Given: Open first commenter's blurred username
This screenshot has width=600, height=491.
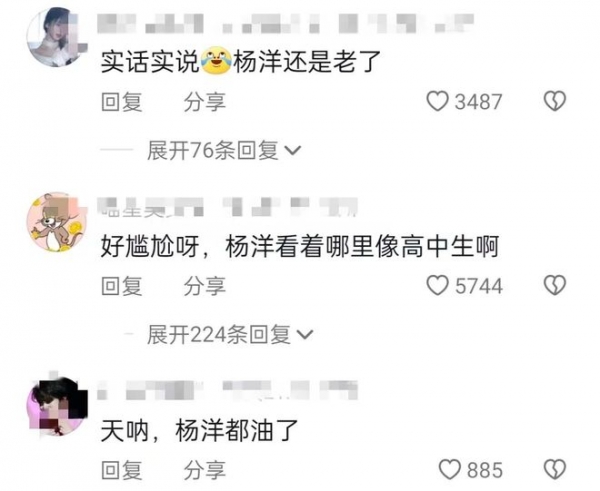Looking at the screenshot, I should click(x=285, y=23).
